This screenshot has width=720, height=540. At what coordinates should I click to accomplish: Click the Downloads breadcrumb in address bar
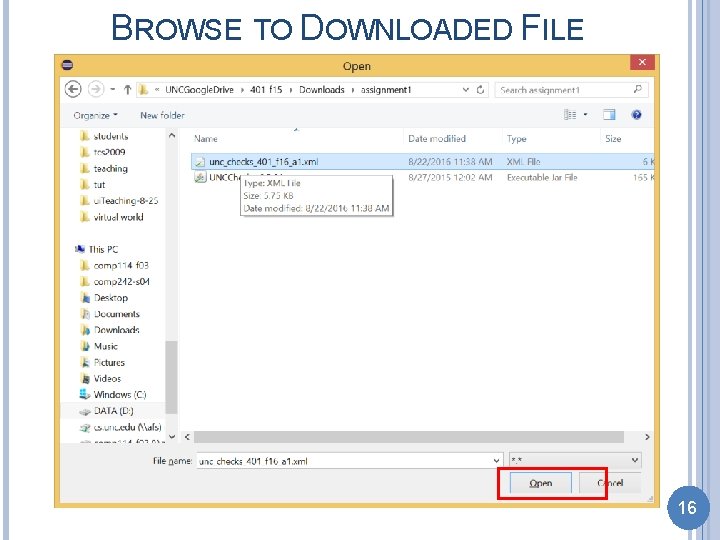point(321,90)
